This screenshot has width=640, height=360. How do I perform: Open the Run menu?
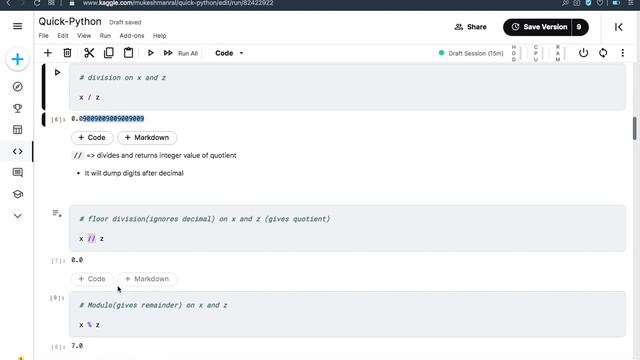coord(105,36)
